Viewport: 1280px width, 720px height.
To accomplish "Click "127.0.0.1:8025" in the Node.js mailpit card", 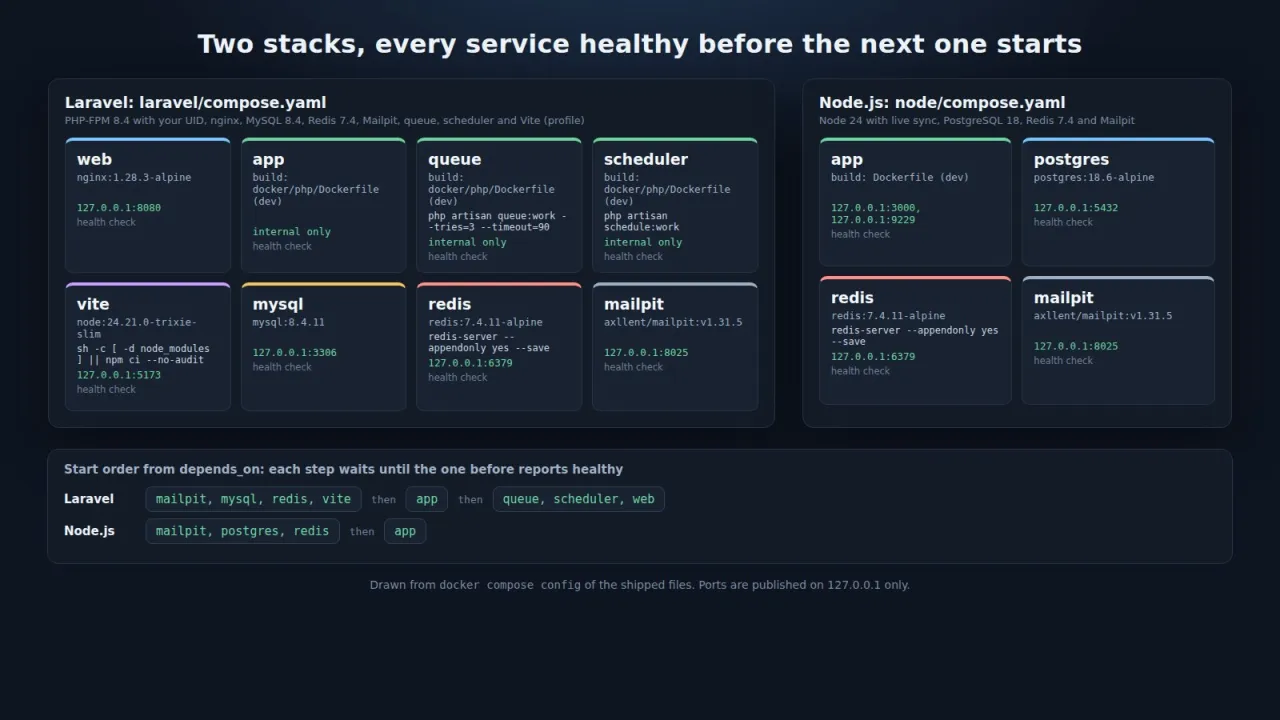I will 1076,346.
